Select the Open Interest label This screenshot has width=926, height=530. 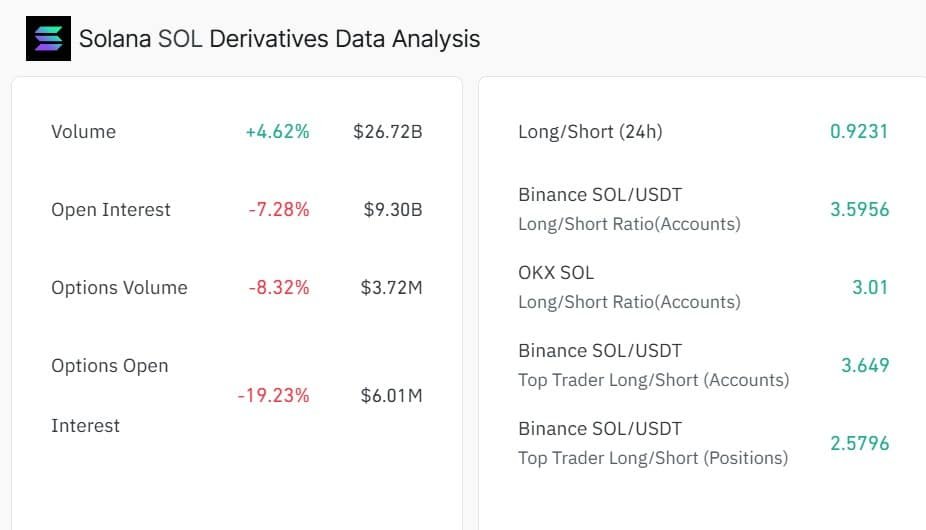tap(111, 210)
